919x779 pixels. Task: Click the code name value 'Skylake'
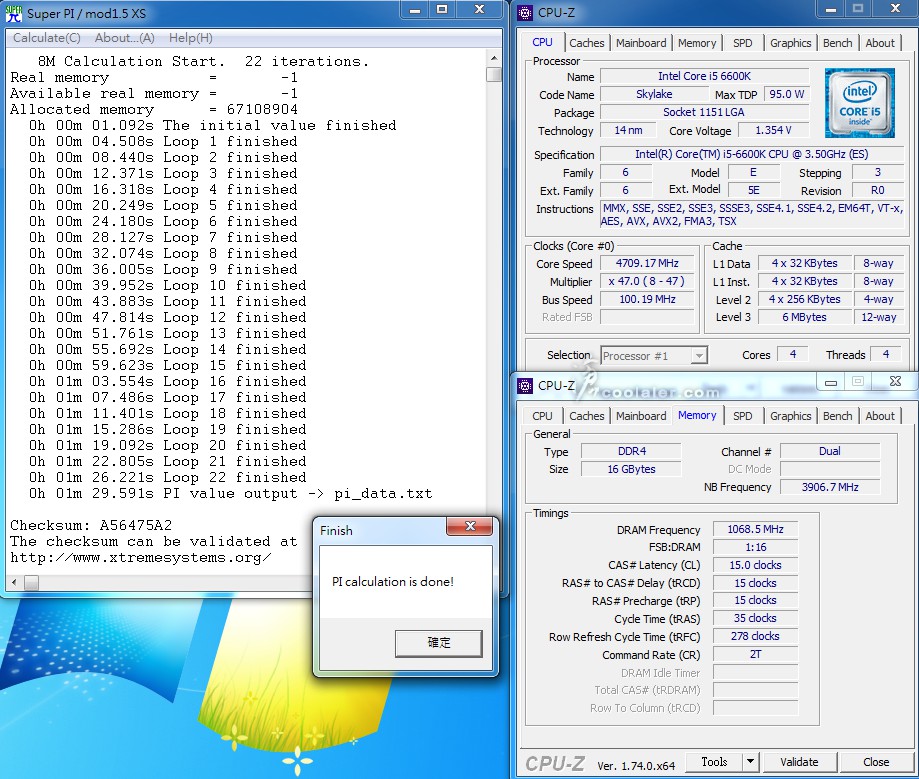point(654,94)
